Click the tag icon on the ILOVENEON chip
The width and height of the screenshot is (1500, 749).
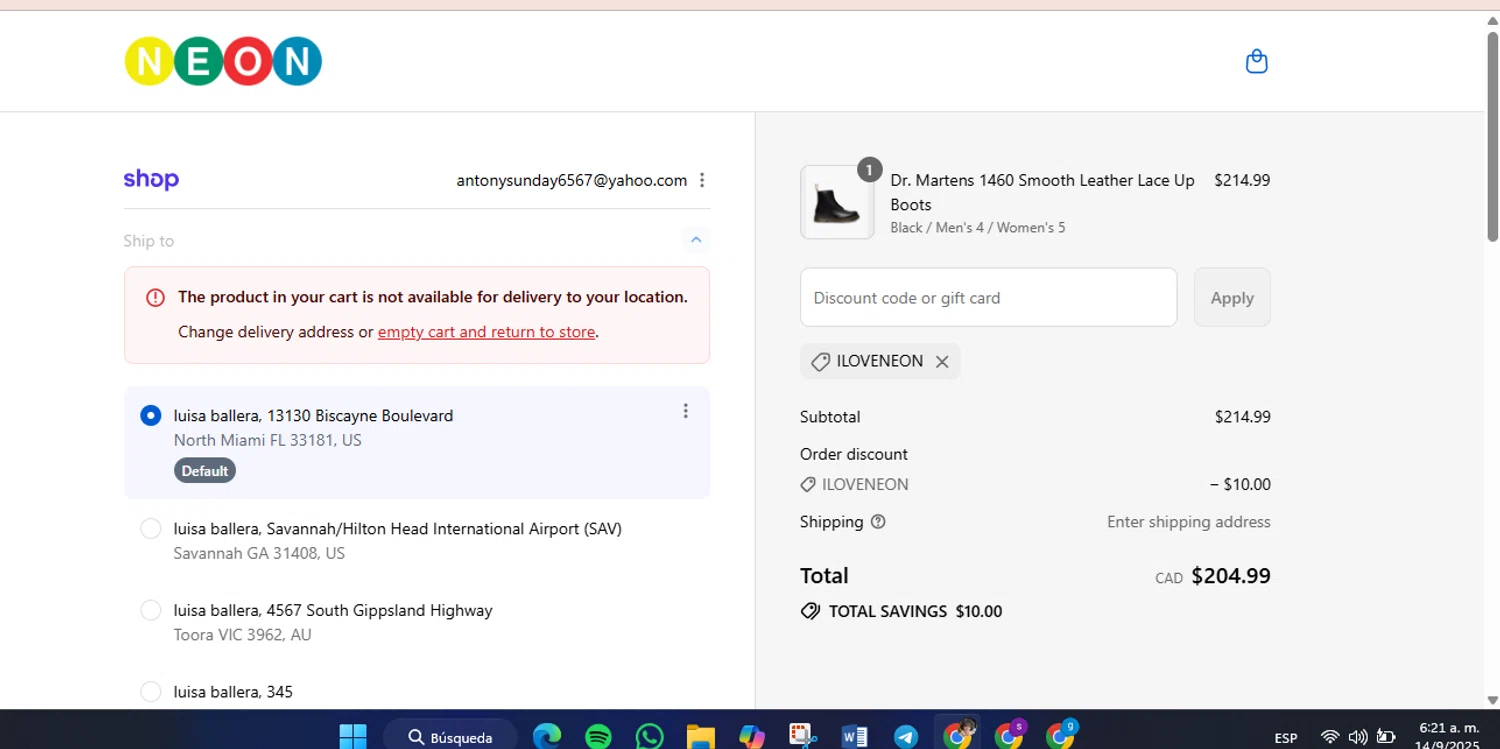click(820, 362)
